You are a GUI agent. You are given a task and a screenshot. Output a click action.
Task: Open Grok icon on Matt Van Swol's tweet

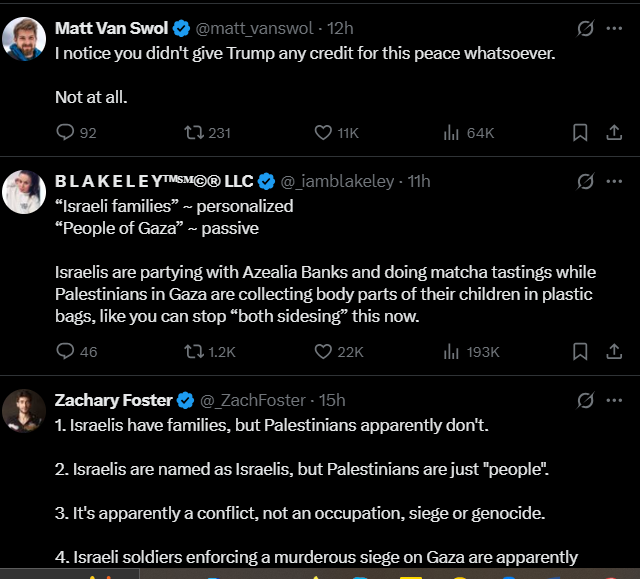[586, 28]
